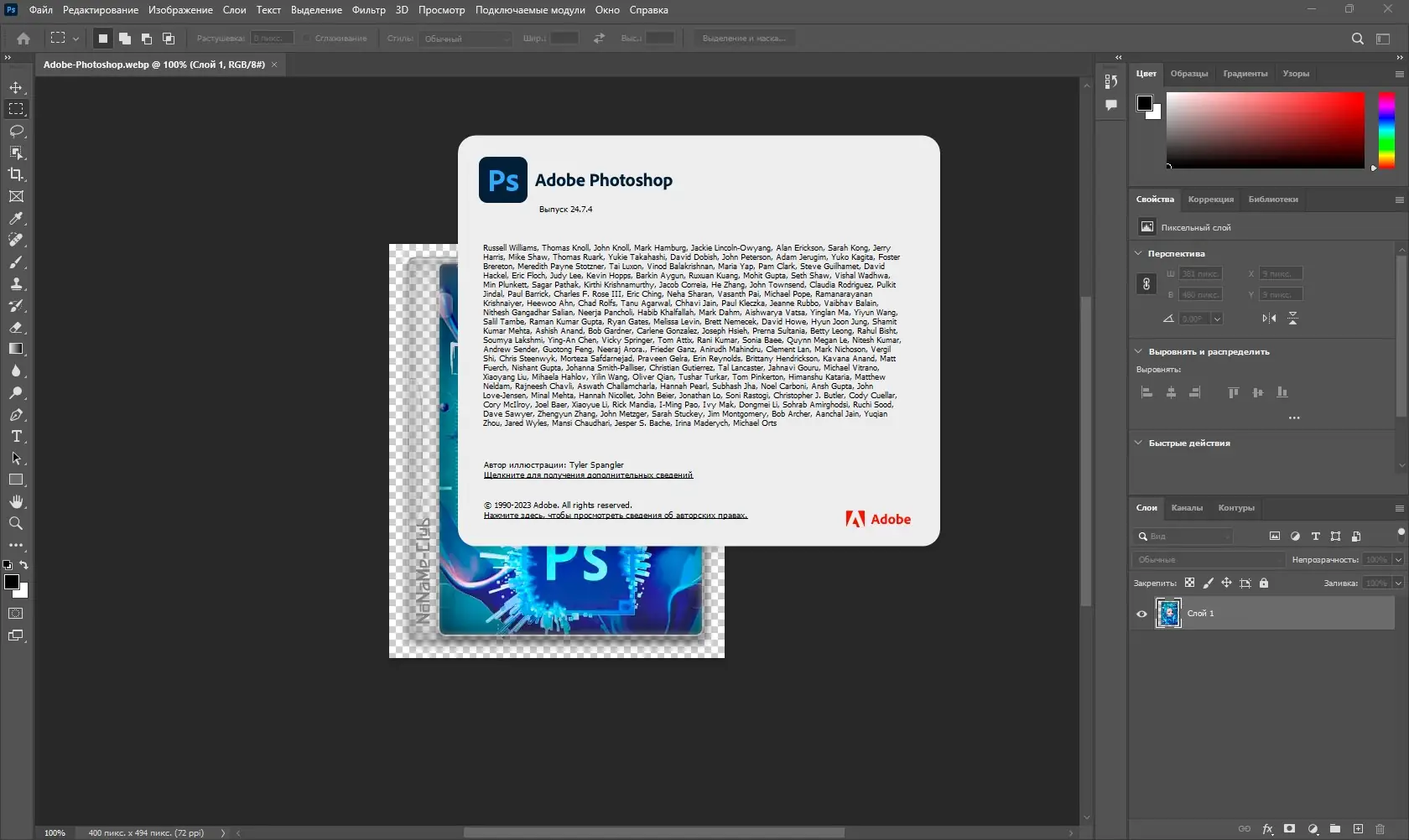The width and height of the screenshot is (1409, 840).
Task: Select the Move tool
Action: pyautogui.click(x=16, y=87)
